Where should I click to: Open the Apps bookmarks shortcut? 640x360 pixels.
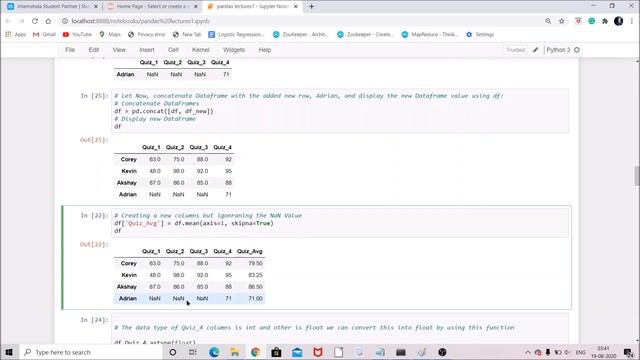pyautogui.click(x=16, y=35)
